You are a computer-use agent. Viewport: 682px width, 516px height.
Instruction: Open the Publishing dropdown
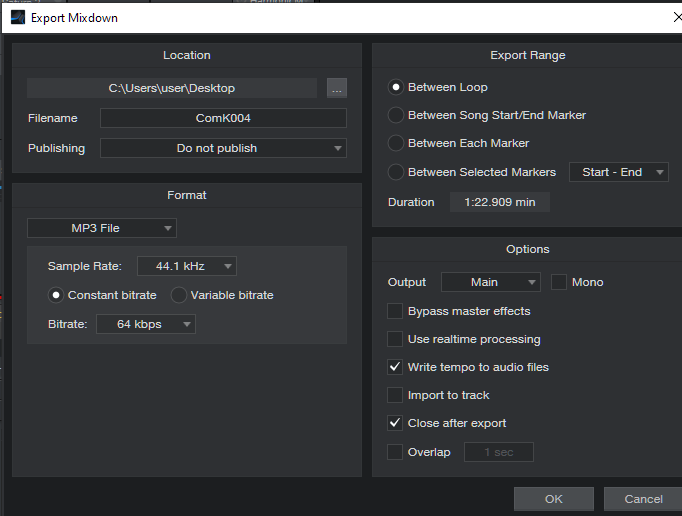coord(223,148)
